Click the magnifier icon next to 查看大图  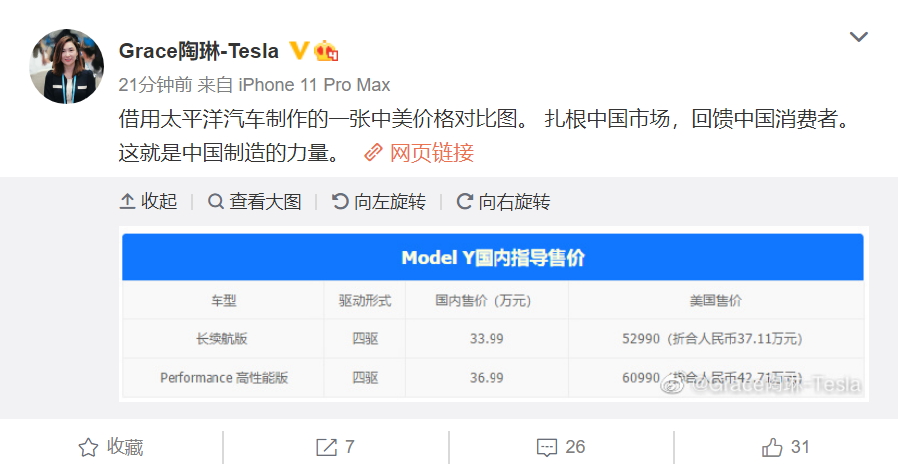(215, 202)
